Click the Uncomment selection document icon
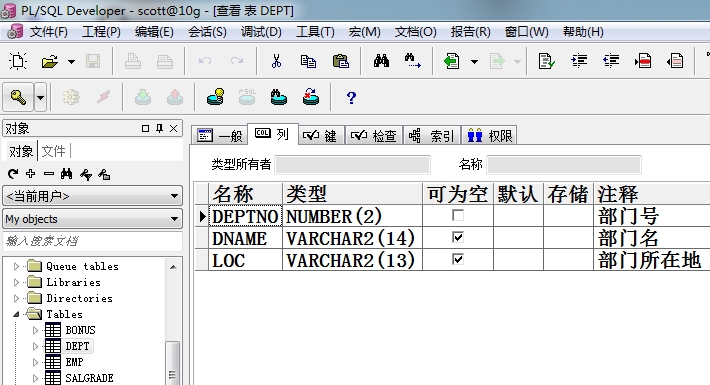The image size is (710, 385). tap(675, 61)
